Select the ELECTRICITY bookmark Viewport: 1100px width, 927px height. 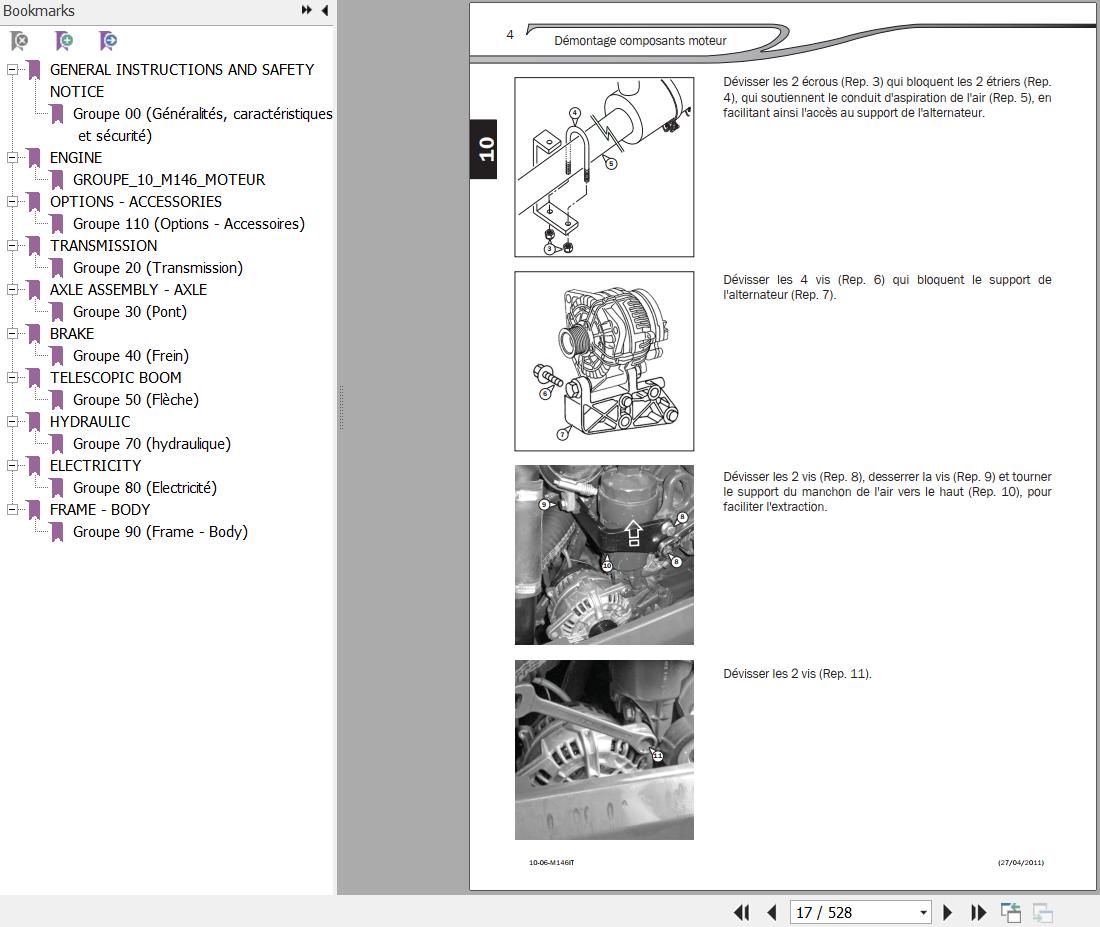click(x=95, y=465)
